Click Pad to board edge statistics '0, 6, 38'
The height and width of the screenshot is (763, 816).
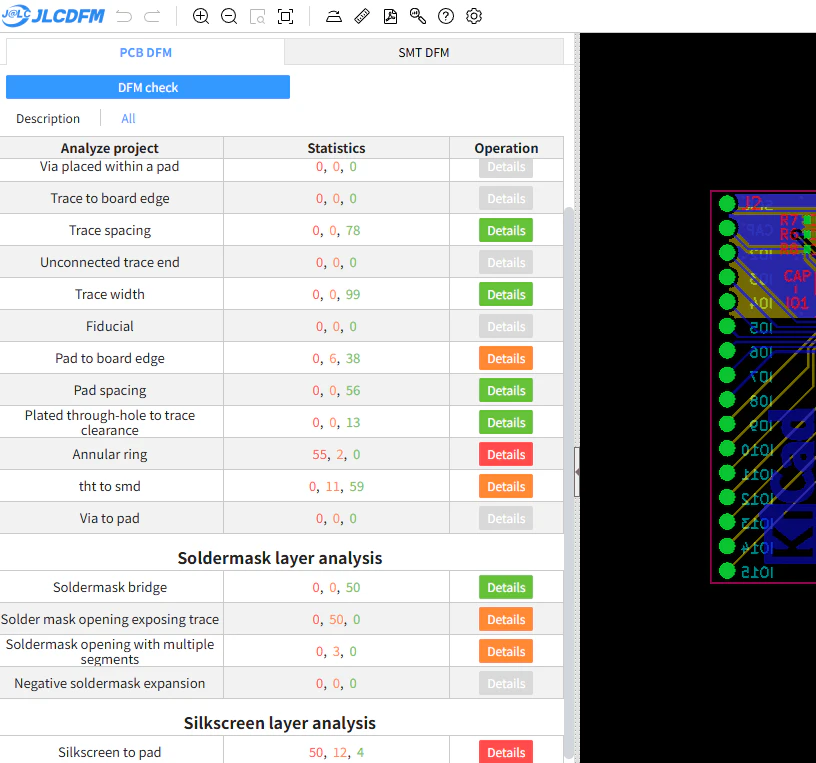(x=336, y=358)
